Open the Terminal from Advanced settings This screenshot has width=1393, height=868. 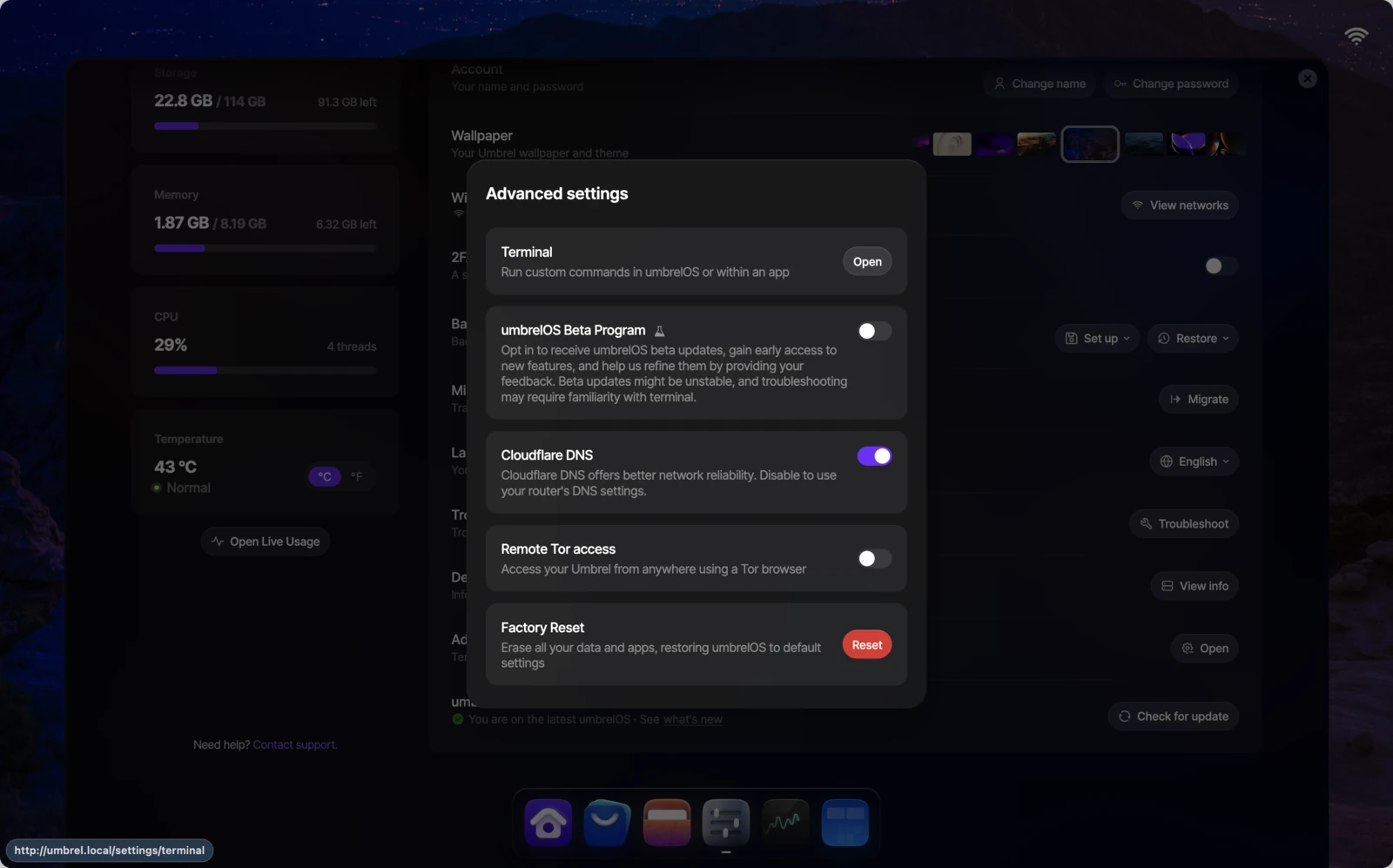point(866,261)
